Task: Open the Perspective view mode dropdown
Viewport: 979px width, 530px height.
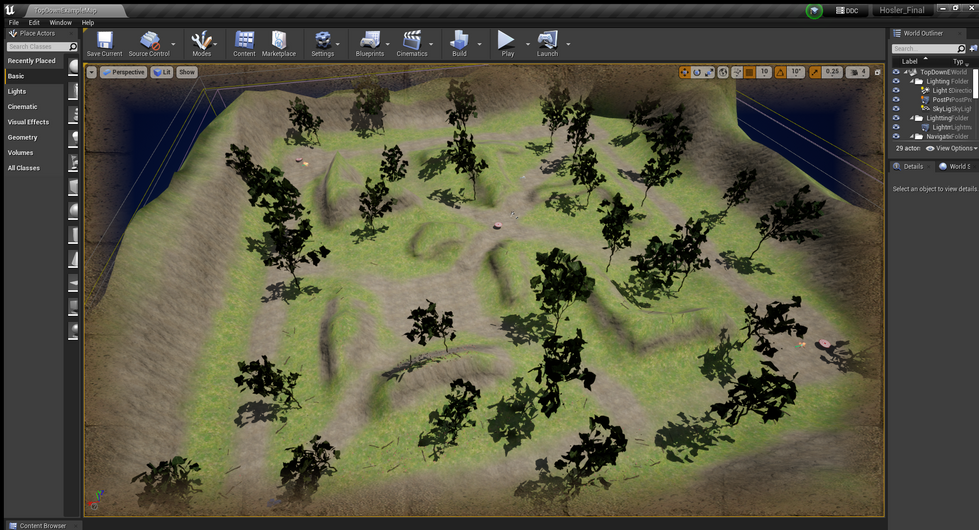Action: pos(123,72)
